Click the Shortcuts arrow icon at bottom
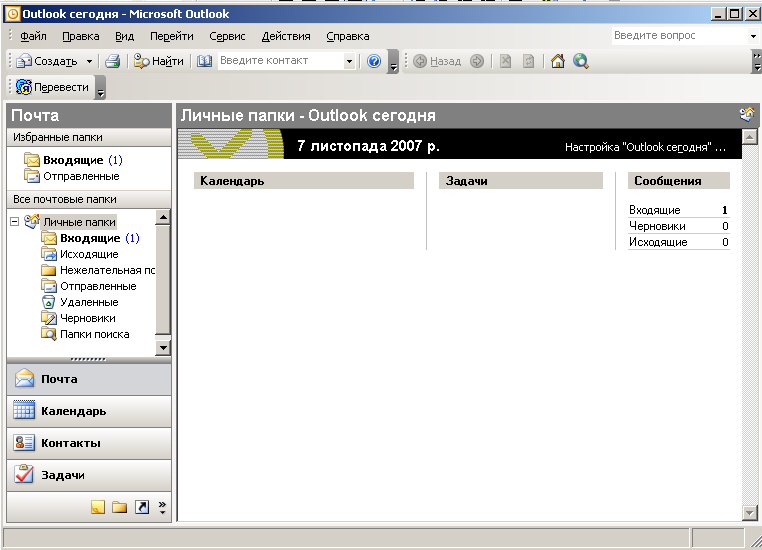Image resolution: width=762 pixels, height=550 pixels. 142,507
